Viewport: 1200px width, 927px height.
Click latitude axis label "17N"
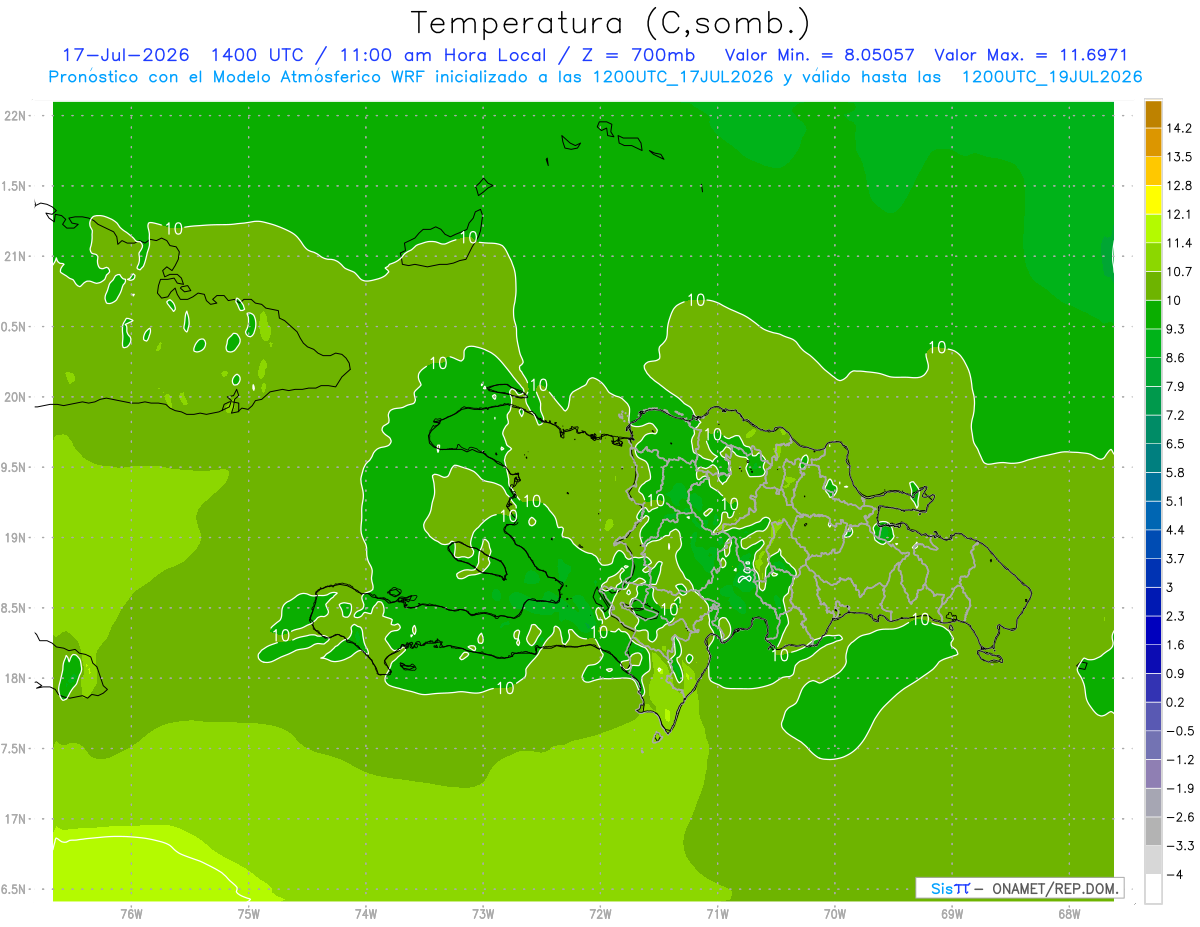[x=14, y=819]
